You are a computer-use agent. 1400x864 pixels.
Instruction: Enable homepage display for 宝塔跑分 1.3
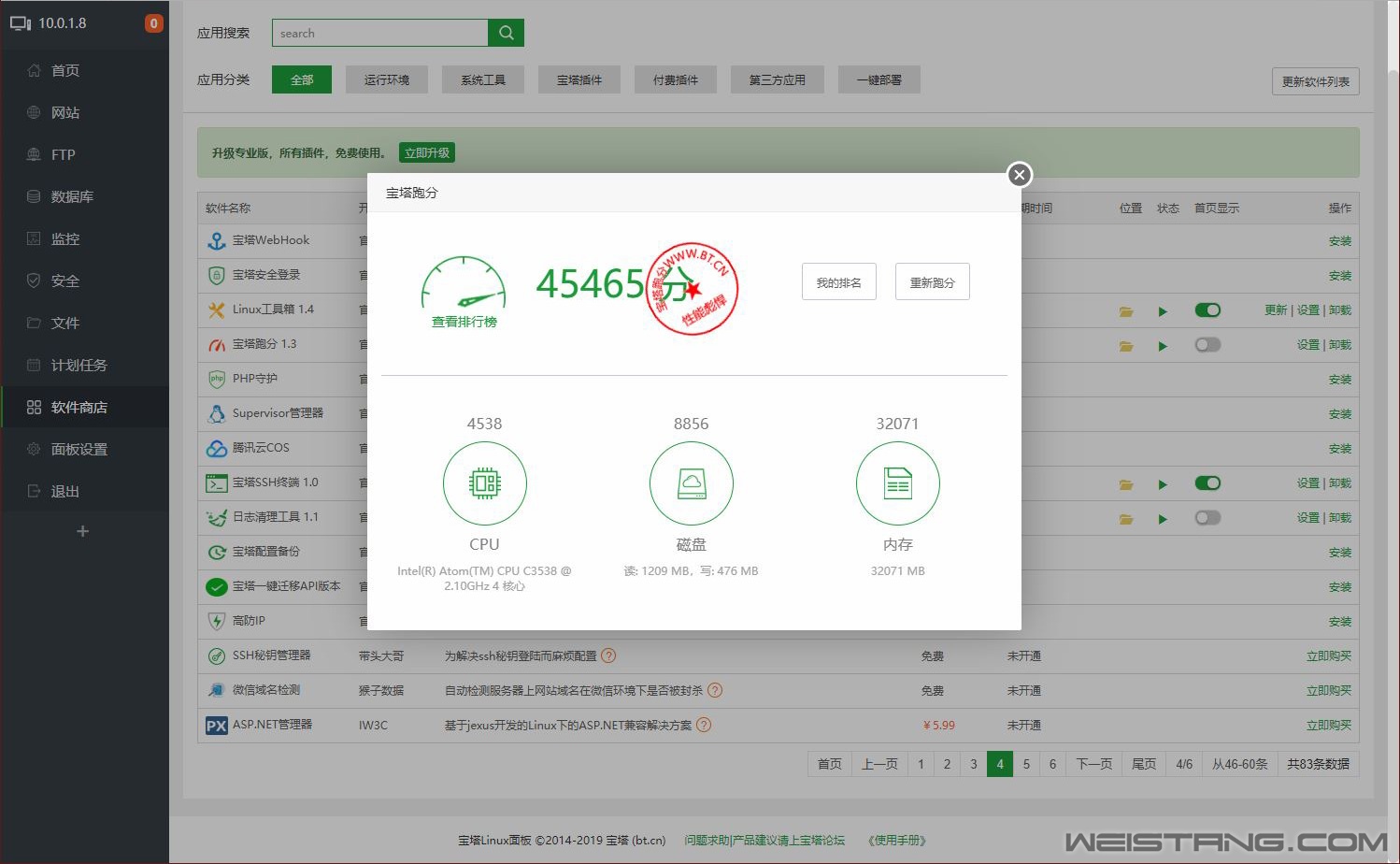coord(1207,344)
